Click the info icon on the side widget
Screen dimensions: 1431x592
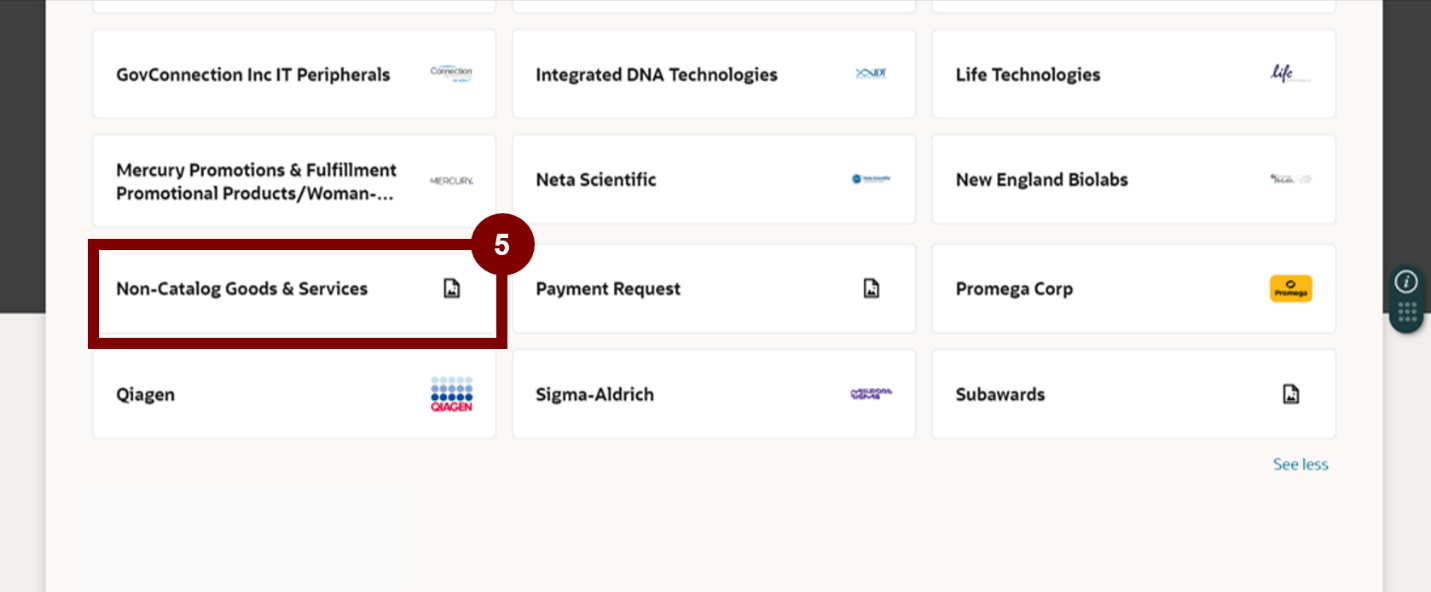(1407, 282)
